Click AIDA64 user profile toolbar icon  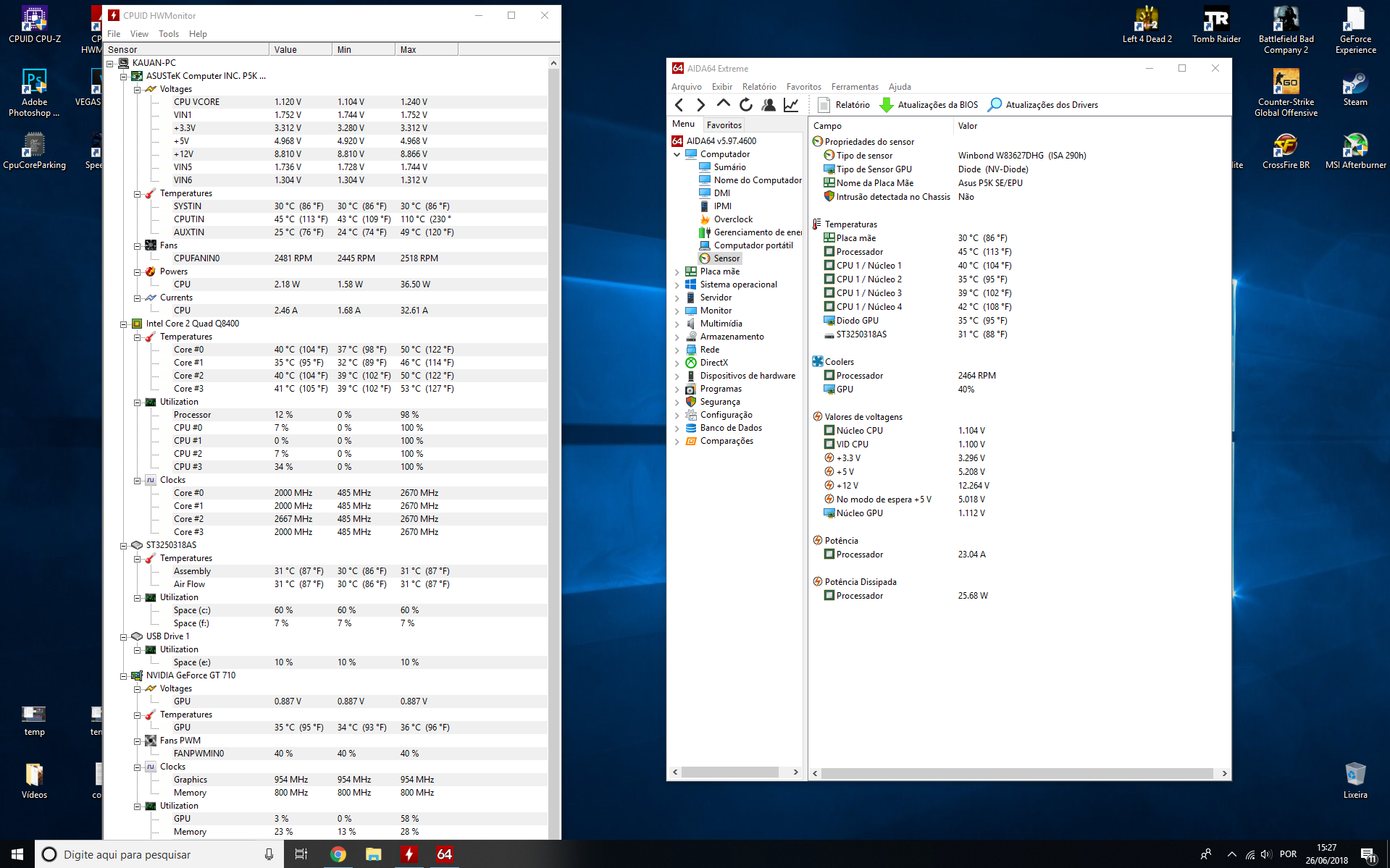pyautogui.click(x=769, y=105)
